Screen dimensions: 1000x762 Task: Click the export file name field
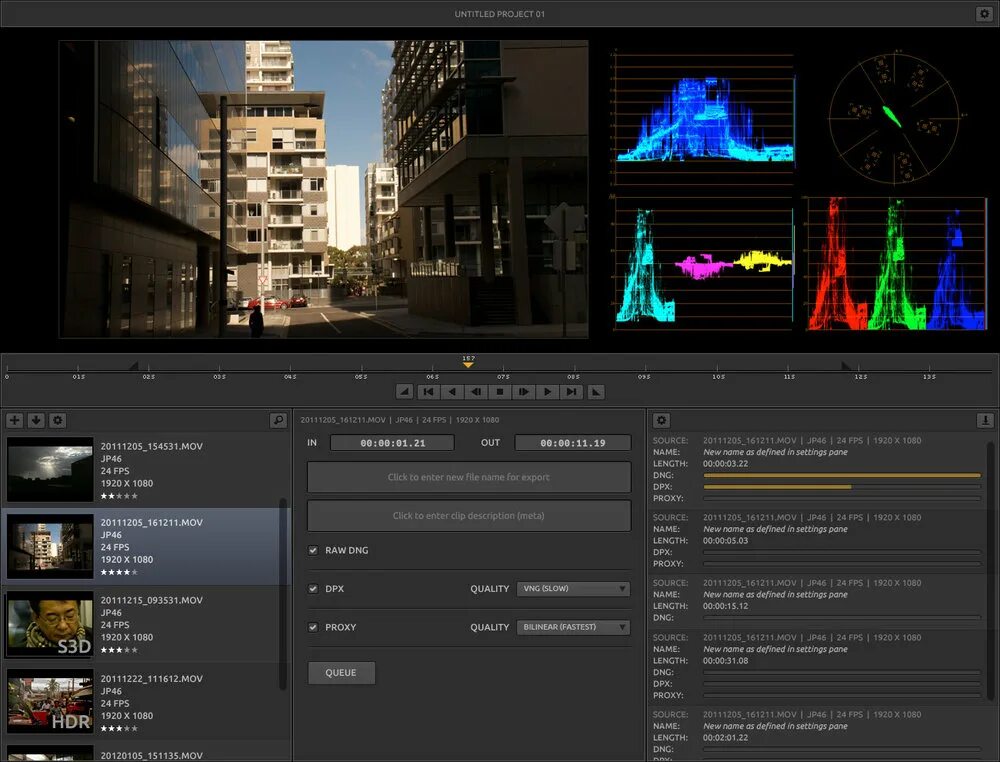[469, 477]
